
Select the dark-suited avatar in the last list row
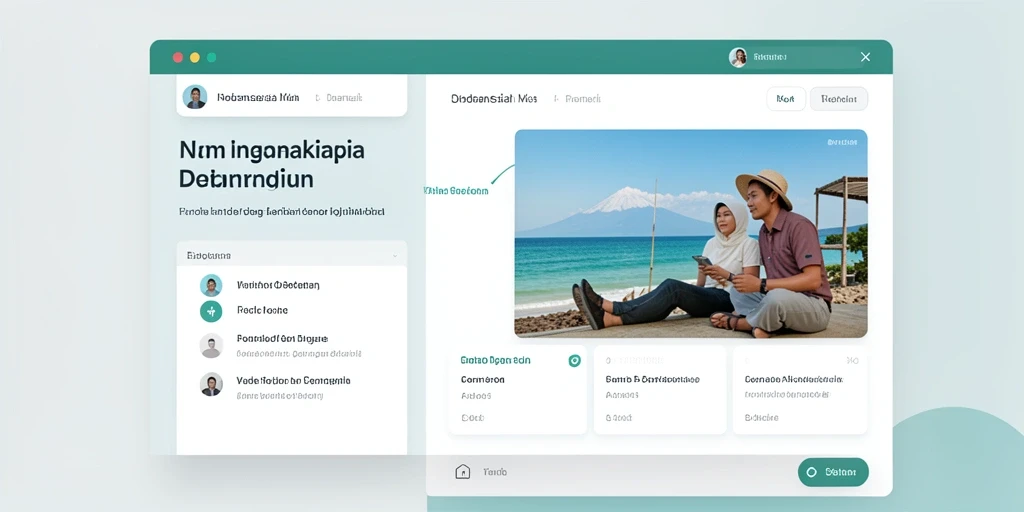pos(211,384)
